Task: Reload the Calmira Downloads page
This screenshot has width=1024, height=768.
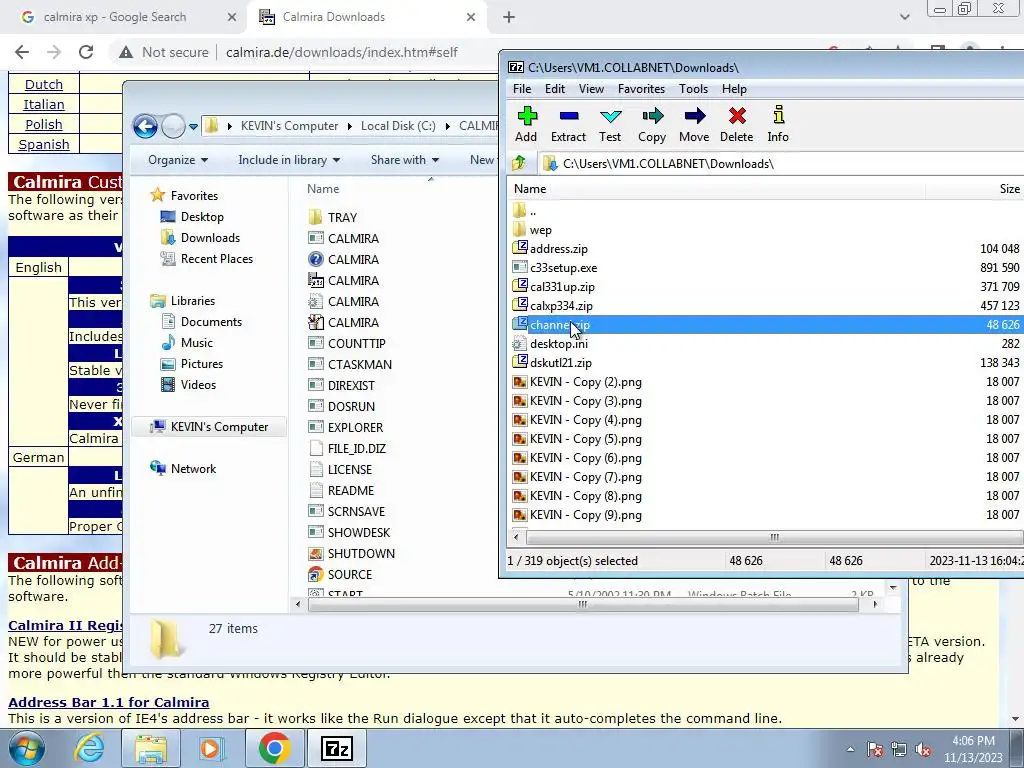Action: [86, 52]
